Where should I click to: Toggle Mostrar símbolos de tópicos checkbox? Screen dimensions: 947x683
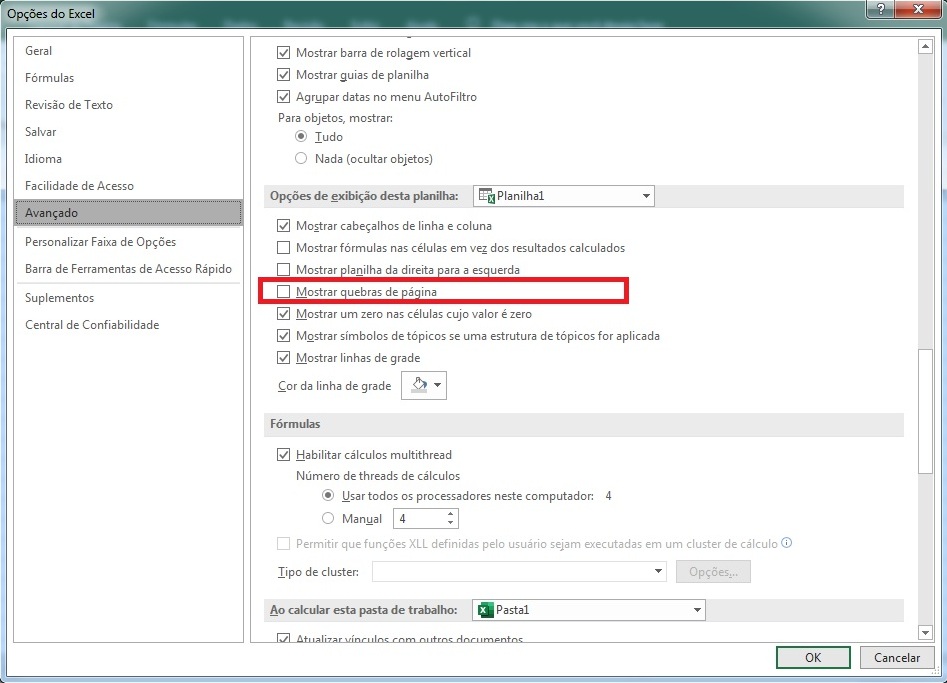(x=283, y=336)
